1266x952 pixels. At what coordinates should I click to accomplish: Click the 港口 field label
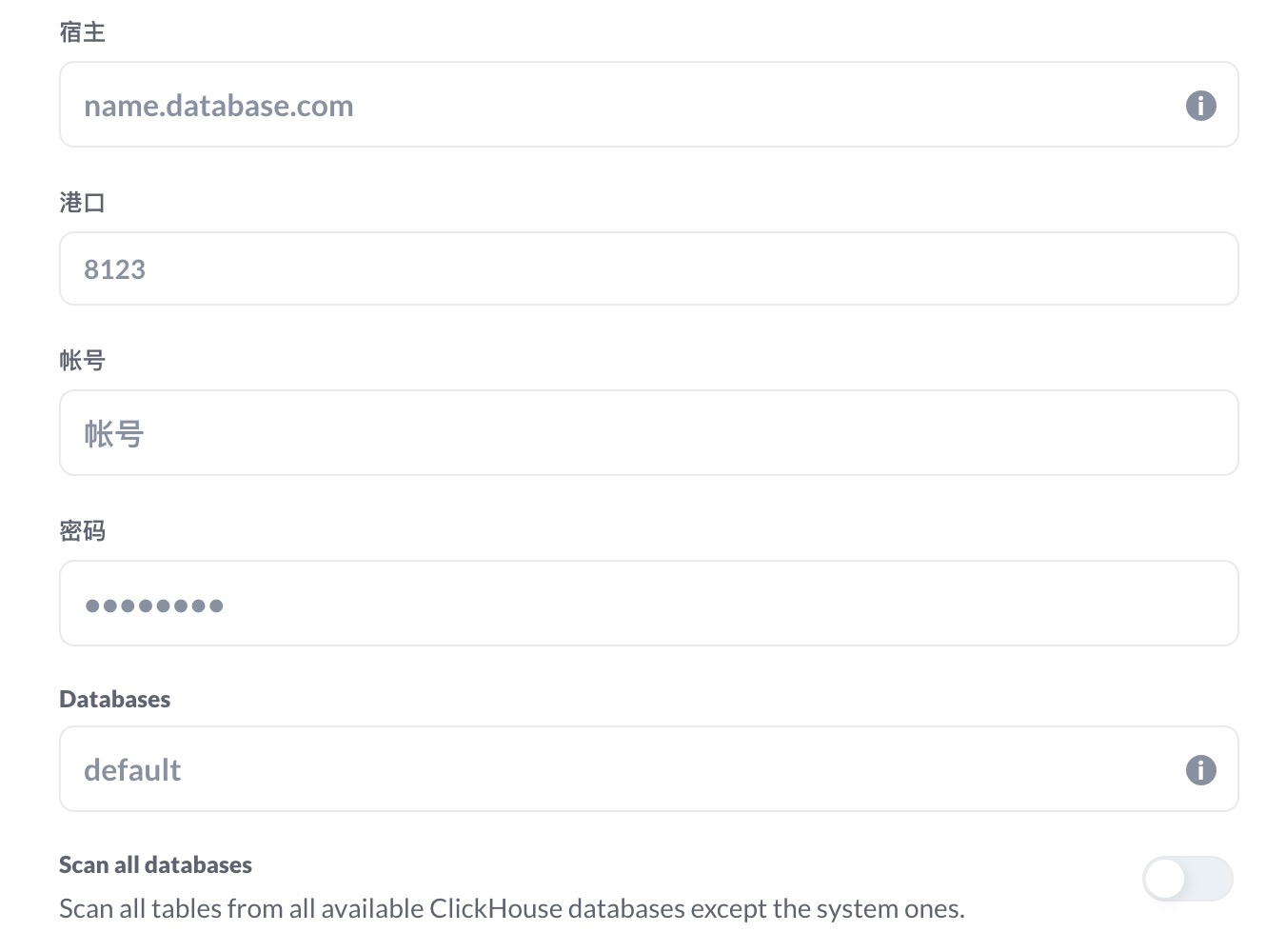(x=83, y=203)
